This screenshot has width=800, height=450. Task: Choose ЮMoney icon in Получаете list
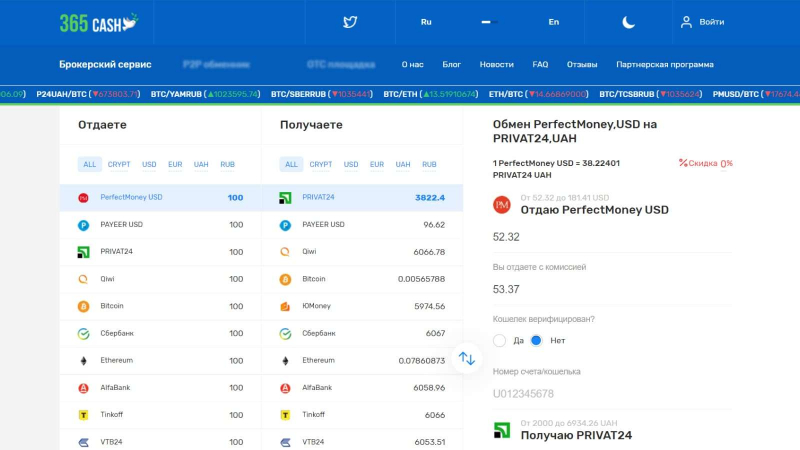coord(285,306)
